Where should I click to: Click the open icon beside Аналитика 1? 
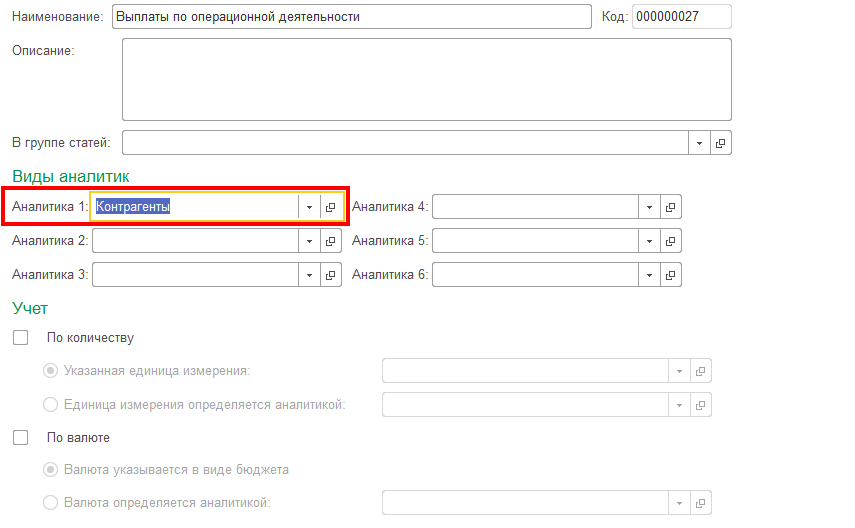pos(330,207)
